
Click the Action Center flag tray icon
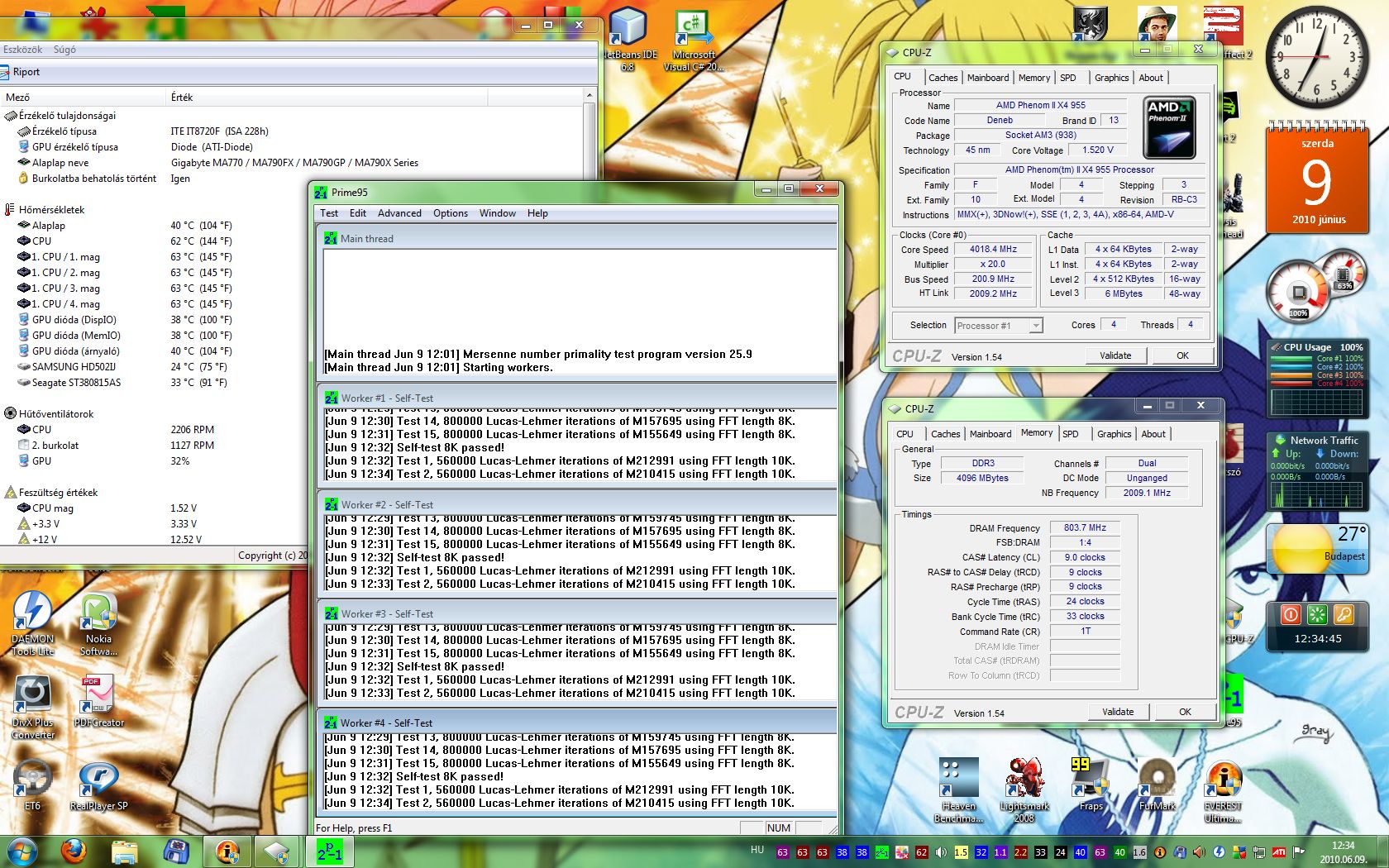pos(1298,851)
